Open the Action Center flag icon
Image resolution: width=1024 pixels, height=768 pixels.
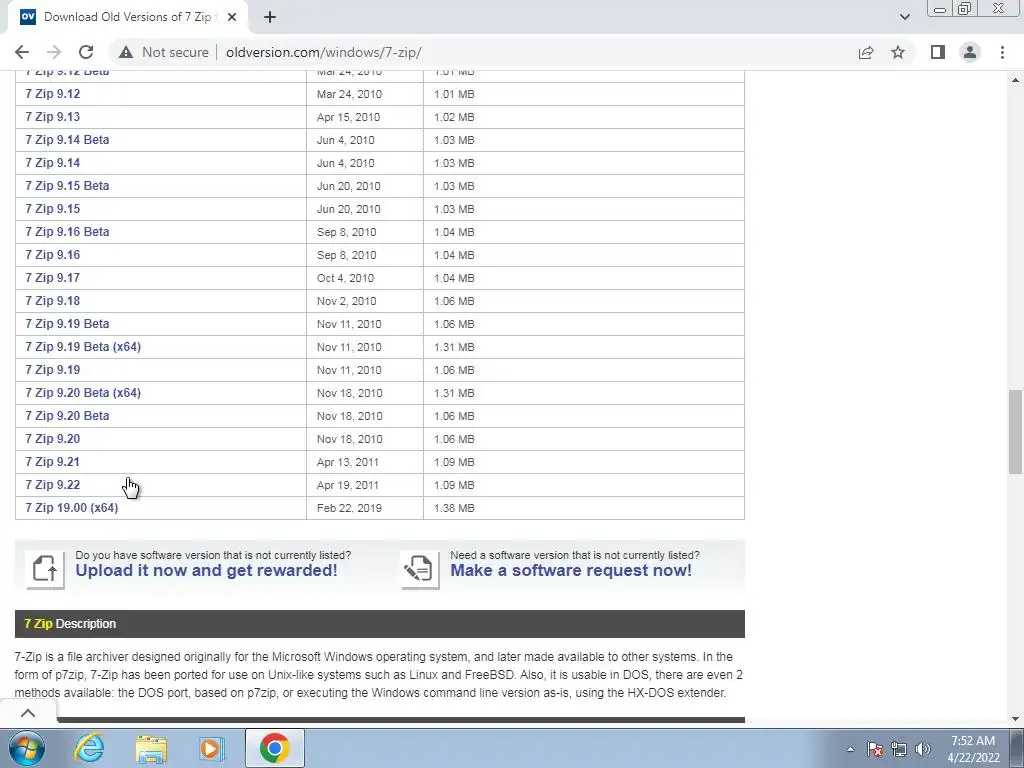point(875,749)
